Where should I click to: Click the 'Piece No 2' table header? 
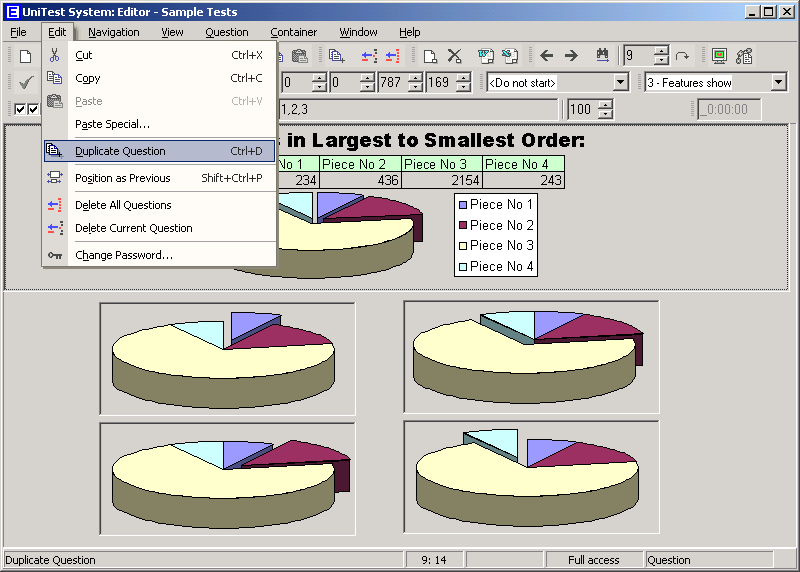[x=360, y=164]
